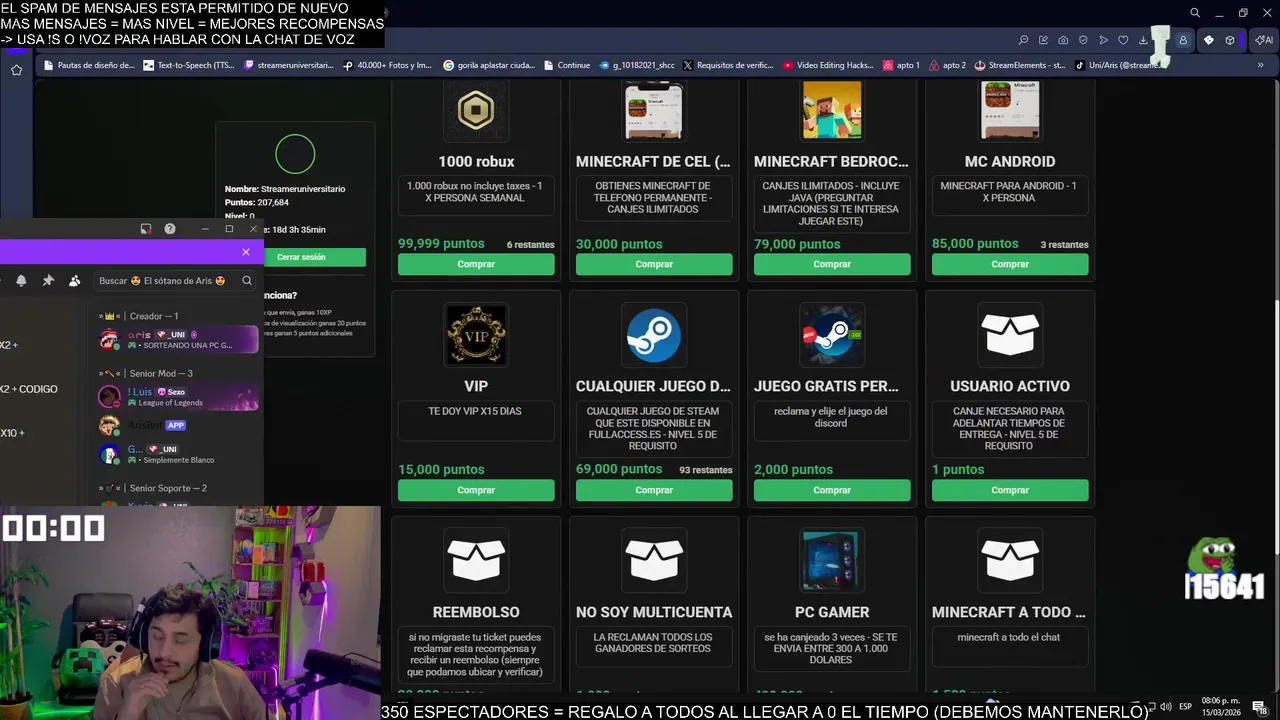Take a snapshot with the camera icon
Viewport: 1280px width, 720px height.
(1063, 40)
